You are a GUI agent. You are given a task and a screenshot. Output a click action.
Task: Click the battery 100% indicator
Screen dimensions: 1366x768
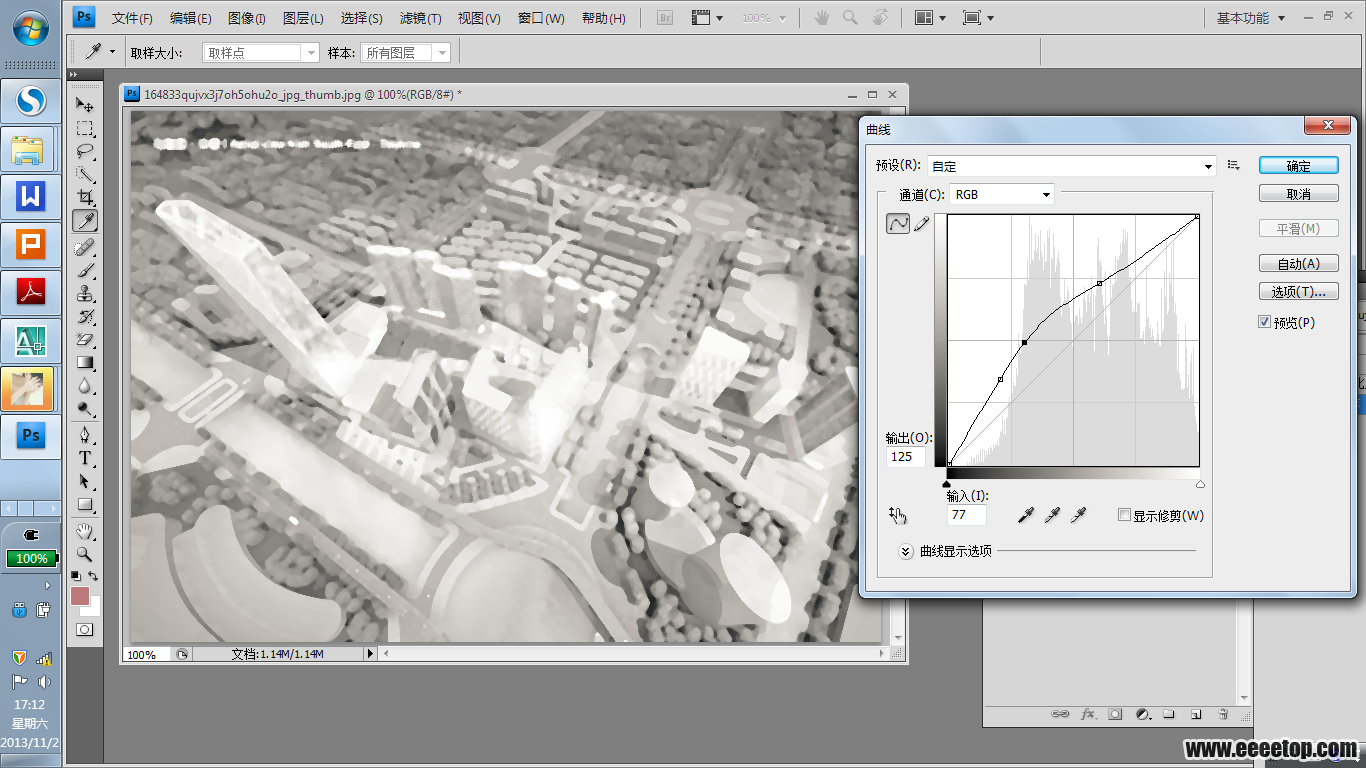[32, 558]
